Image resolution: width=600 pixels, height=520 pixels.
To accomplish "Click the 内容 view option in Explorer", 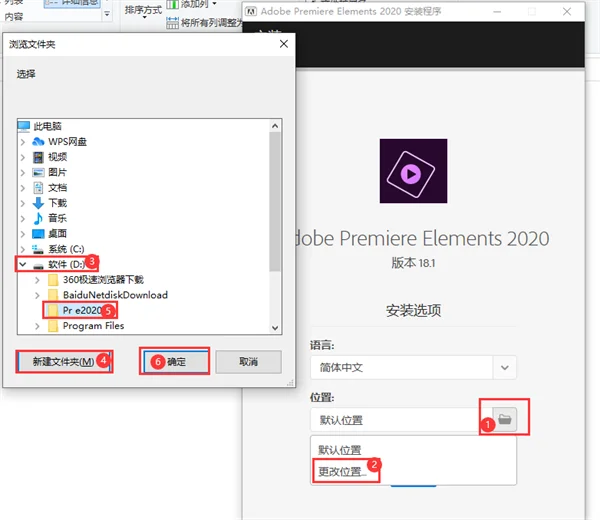I will (14, 16).
